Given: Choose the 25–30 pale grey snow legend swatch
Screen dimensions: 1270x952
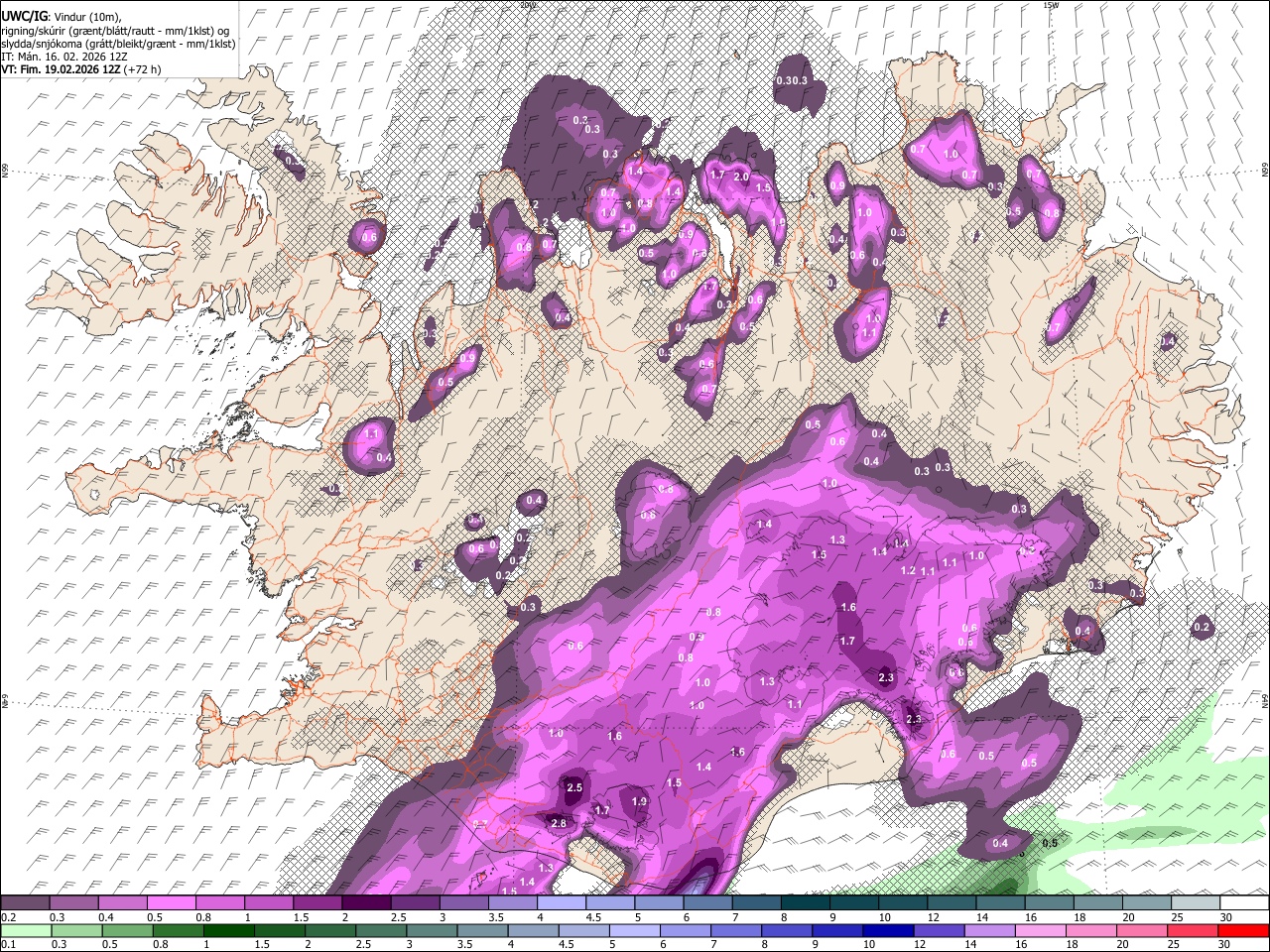Looking at the screenshot, I should (x=1196, y=903).
